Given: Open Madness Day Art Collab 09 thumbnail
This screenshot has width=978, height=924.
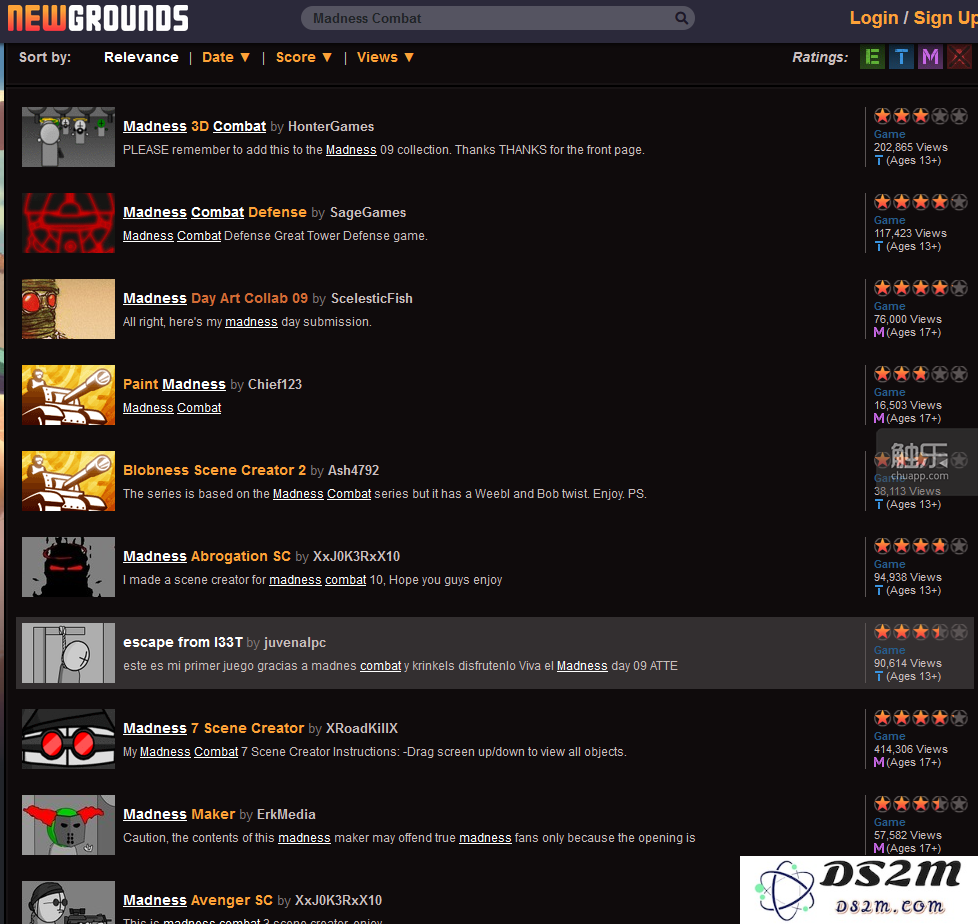Looking at the screenshot, I should [x=69, y=309].
